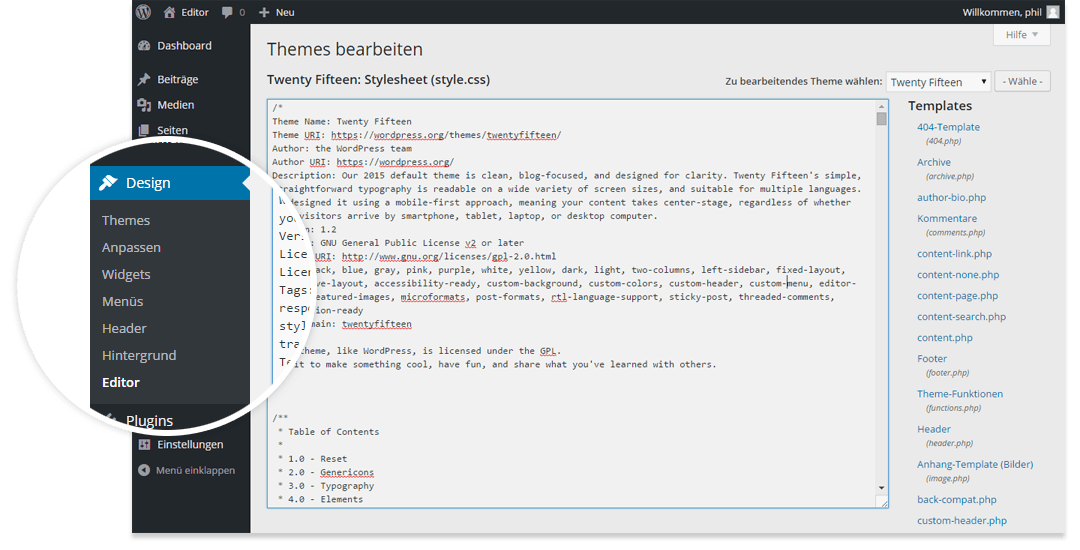1080x550 pixels.
Task: Open Anhang-Template (Bilder) link
Action: [x=975, y=464]
